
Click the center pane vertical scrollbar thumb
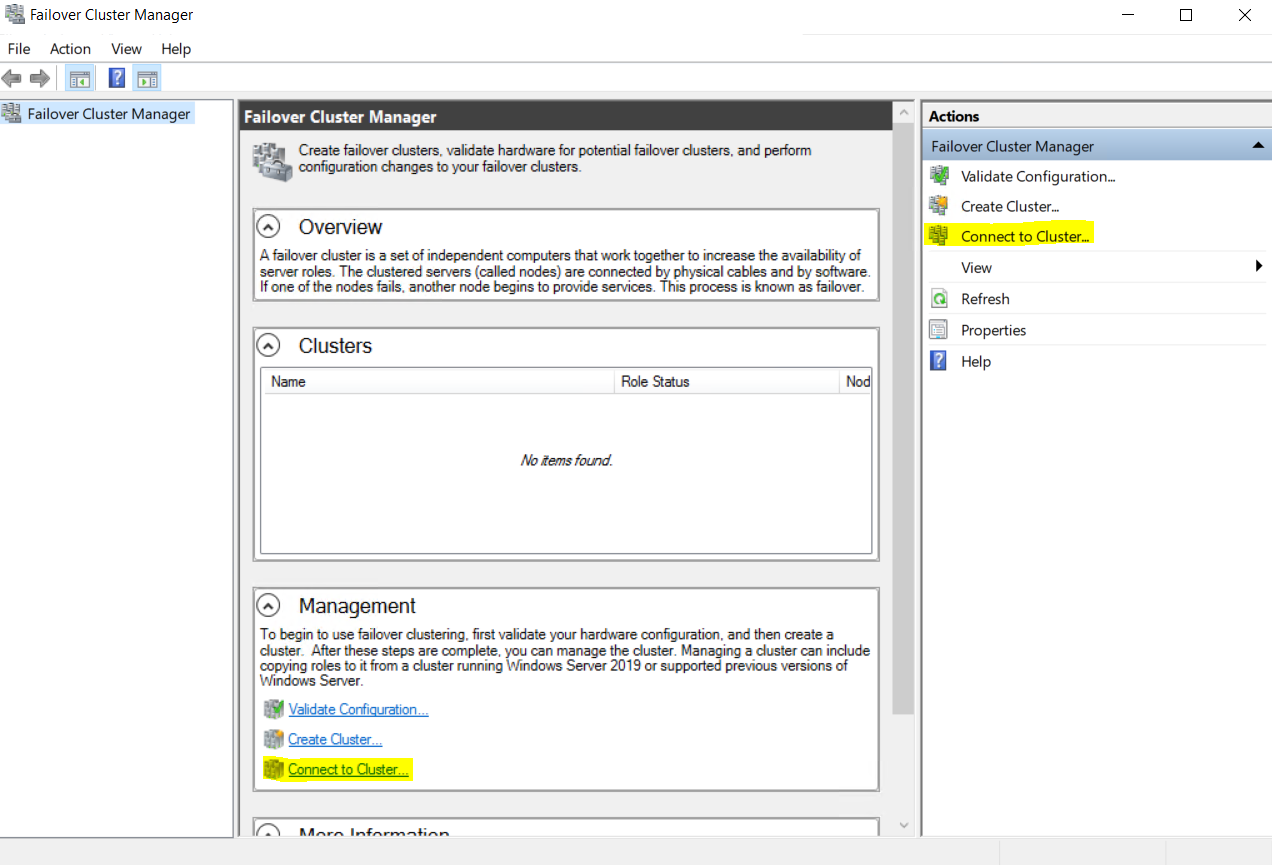pos(903,420)
